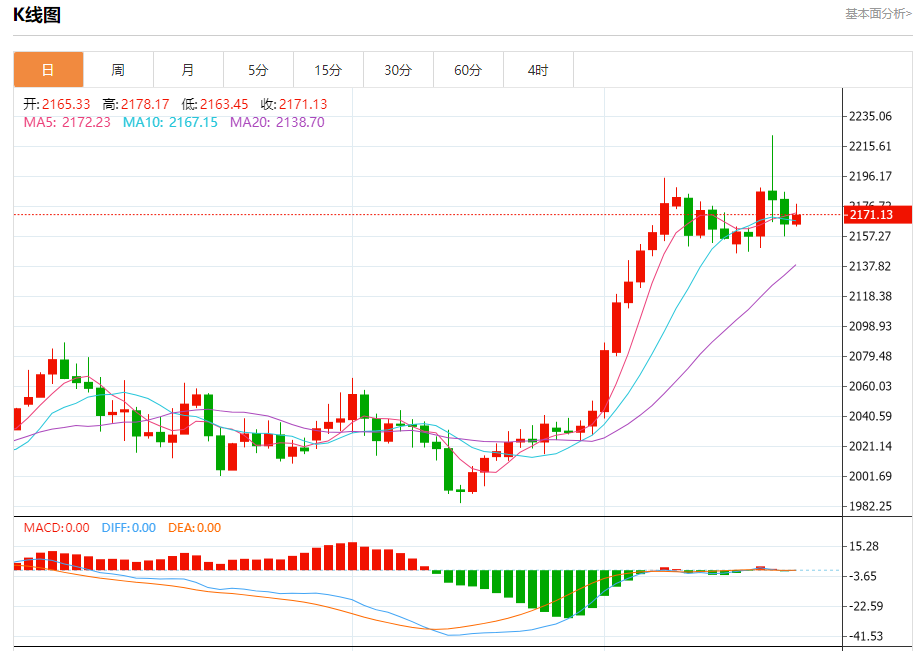Open the 5分 interval tab
The width and height of the screenshot is (922, 651).
(258, 70)
